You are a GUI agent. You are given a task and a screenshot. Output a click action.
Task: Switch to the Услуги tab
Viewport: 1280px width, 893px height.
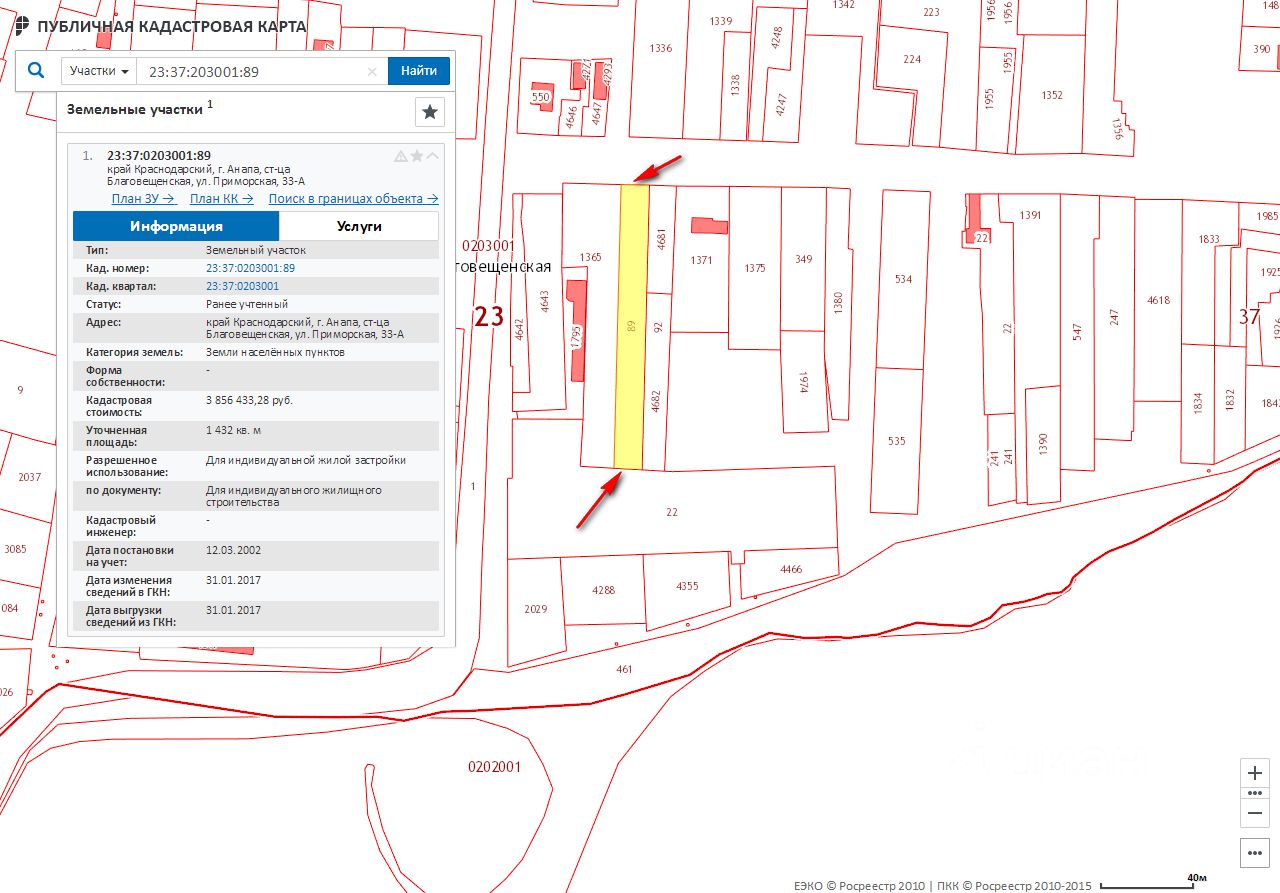(359, 226)
